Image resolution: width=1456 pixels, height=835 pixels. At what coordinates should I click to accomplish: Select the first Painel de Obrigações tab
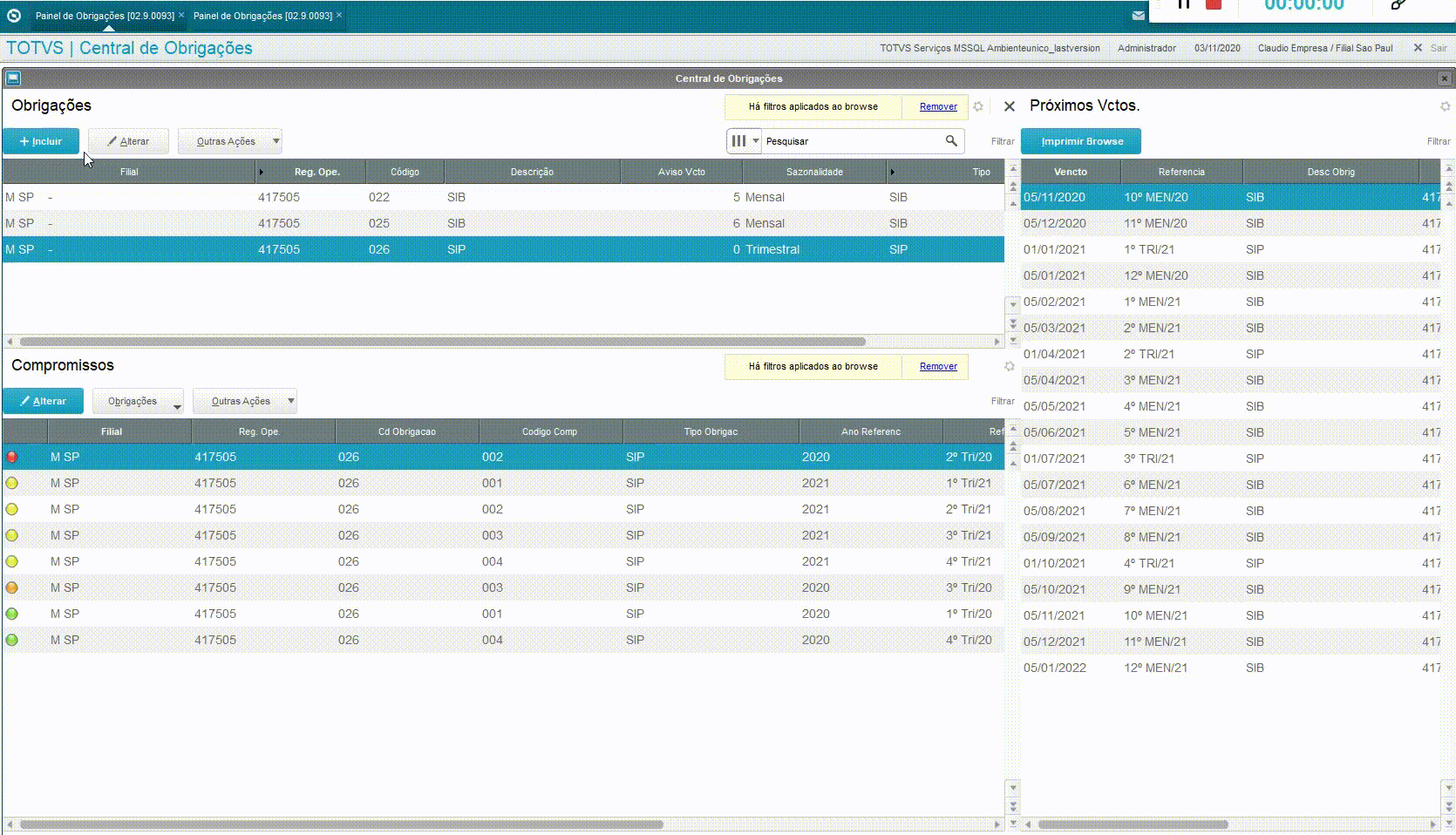(105, 16)
